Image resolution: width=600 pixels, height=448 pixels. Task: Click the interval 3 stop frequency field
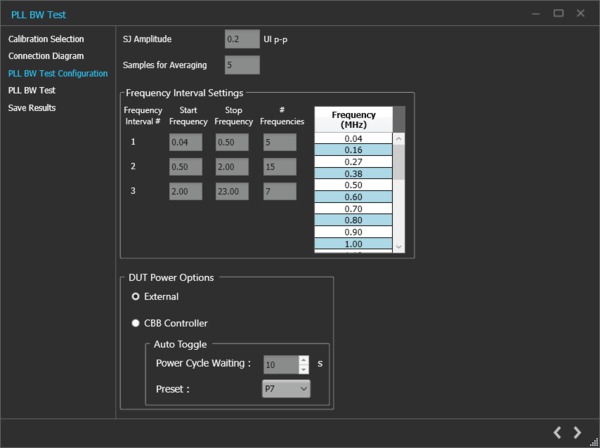point(232,191)
